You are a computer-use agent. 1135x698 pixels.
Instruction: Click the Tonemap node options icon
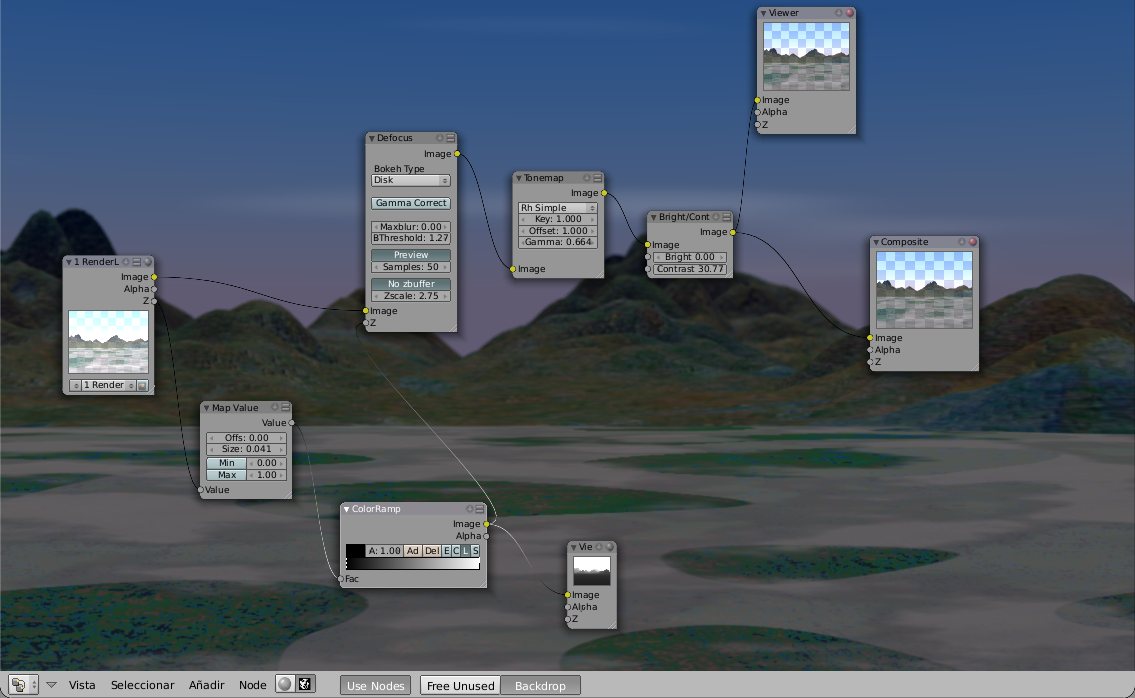pyautogui.click(x=597, y=178)
